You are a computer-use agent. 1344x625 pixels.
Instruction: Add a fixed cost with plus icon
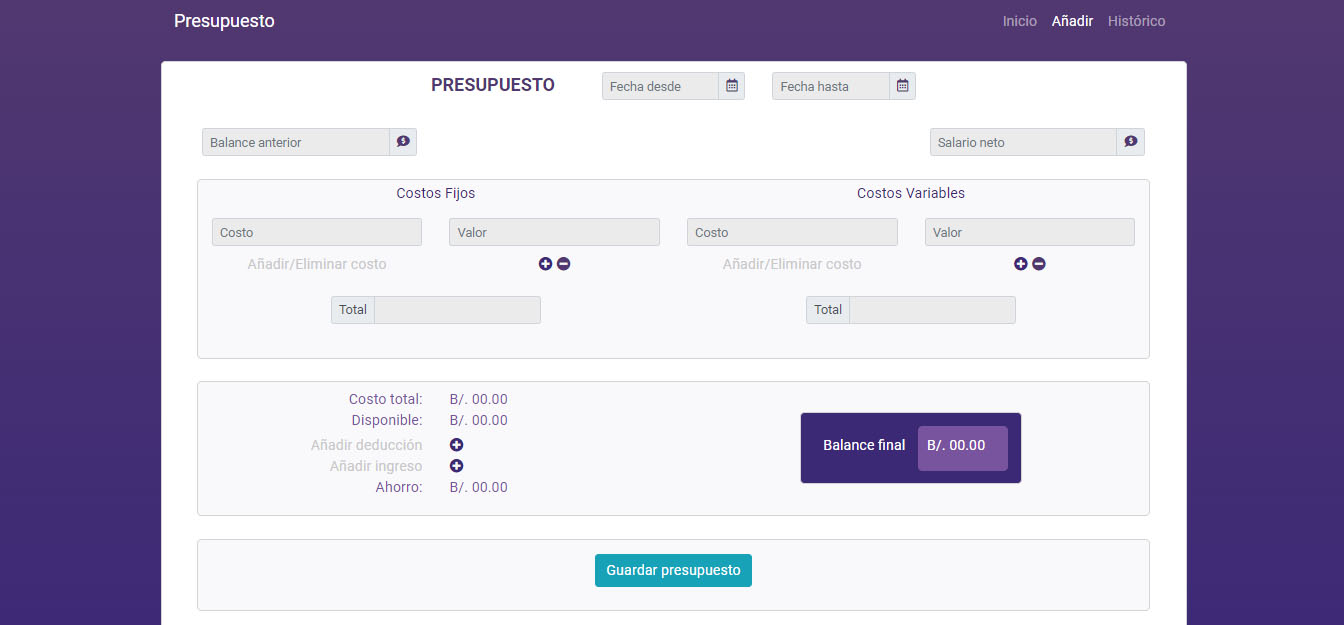(545, 264)
